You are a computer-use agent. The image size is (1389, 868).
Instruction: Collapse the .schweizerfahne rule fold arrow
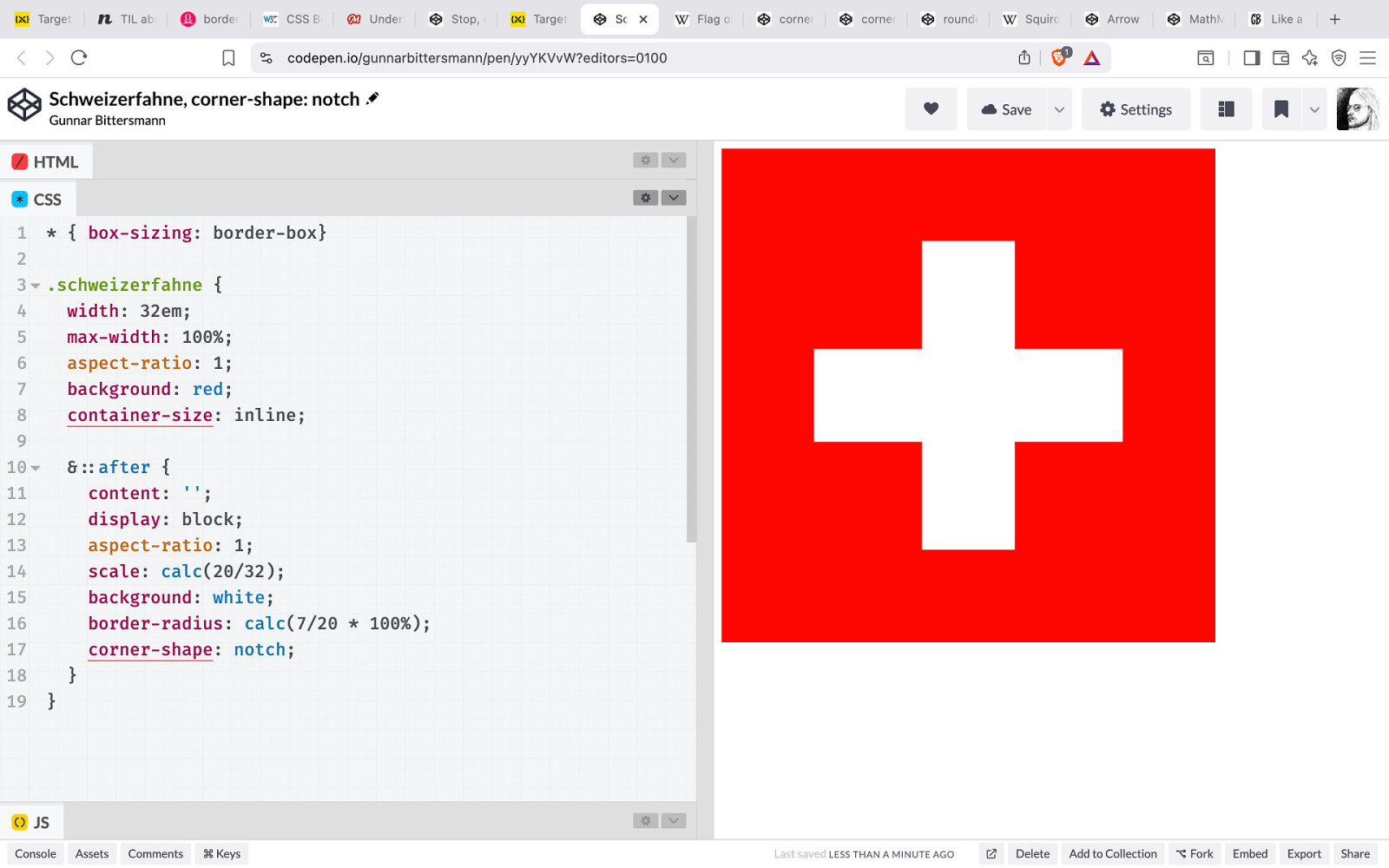(x=36, y=286)
